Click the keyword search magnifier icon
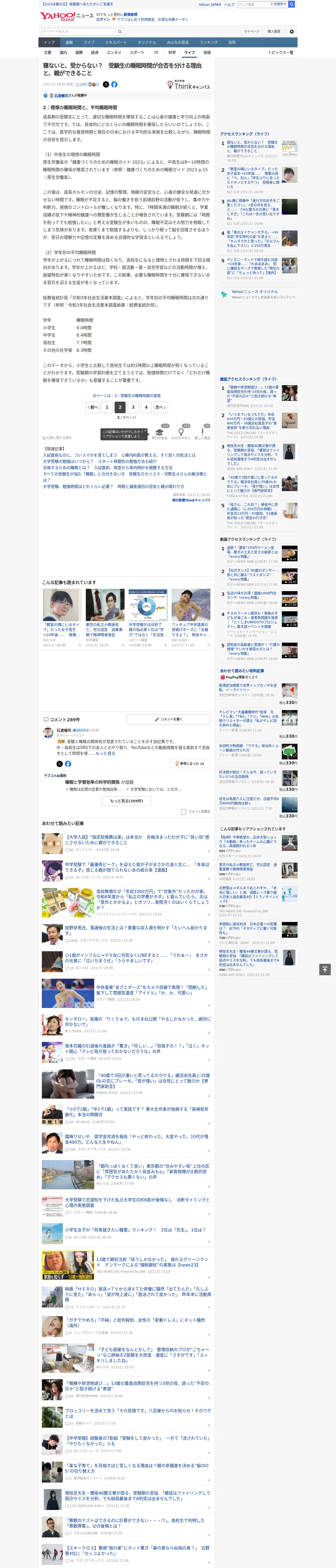 120,32
